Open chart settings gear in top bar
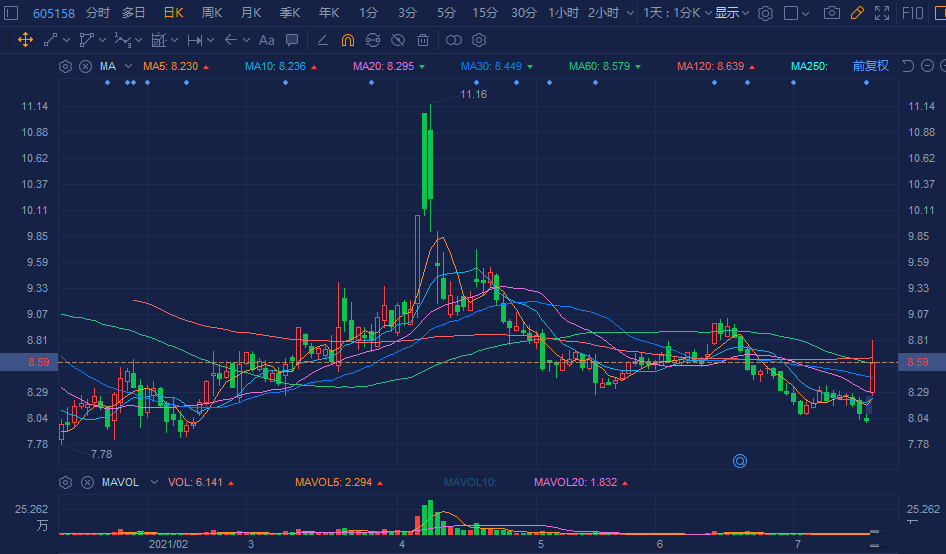The width and height of the screenshot is (946, 554). [x=766, y=13]
